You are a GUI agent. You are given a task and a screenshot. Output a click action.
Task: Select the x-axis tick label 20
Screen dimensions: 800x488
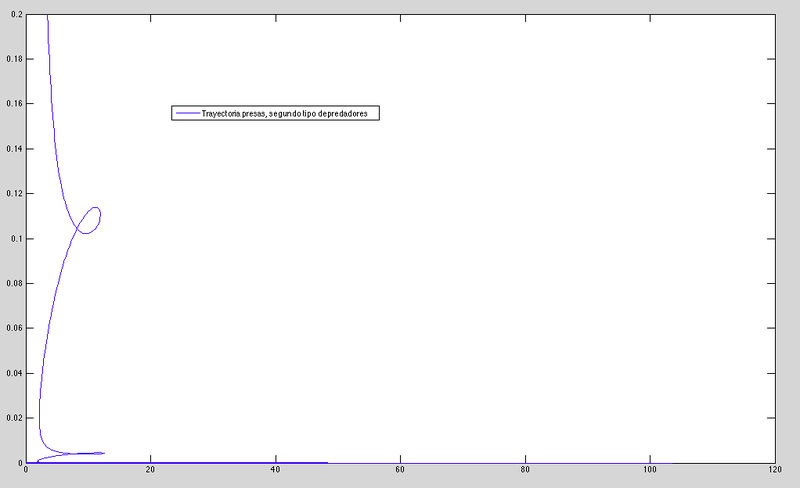(150, 471)
